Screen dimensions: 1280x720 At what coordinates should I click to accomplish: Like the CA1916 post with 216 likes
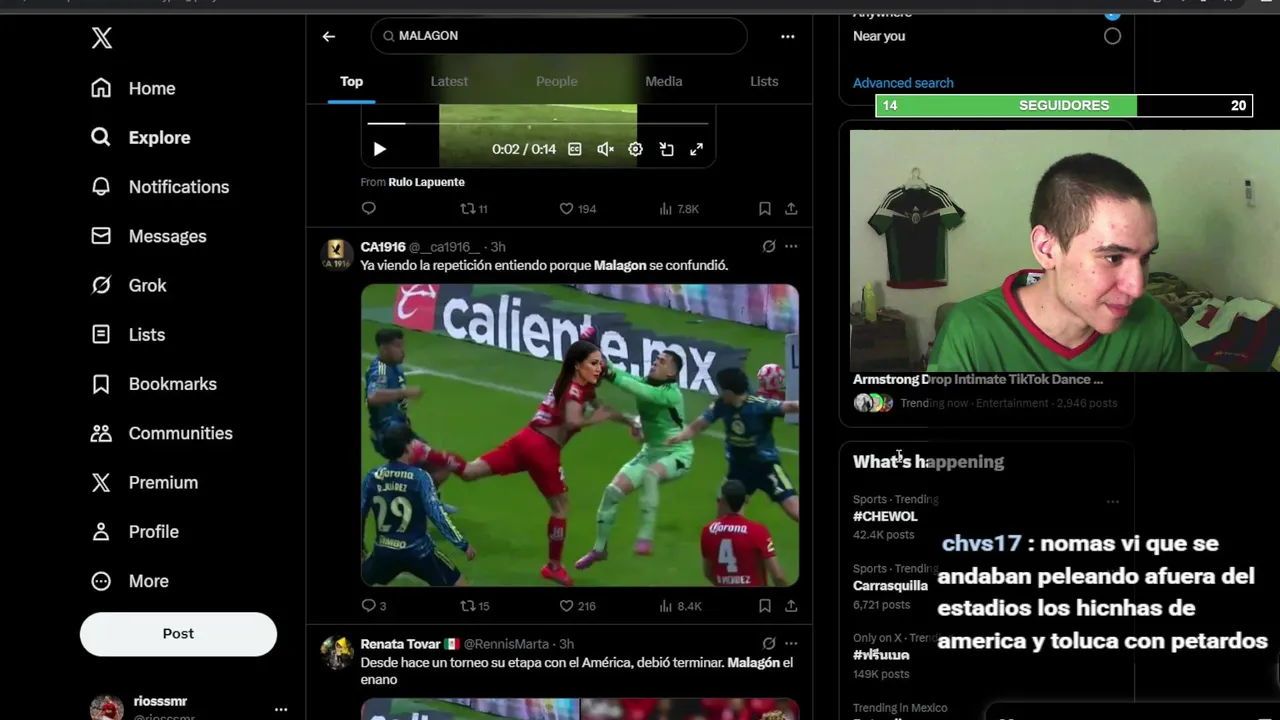[x=577, y=606]
